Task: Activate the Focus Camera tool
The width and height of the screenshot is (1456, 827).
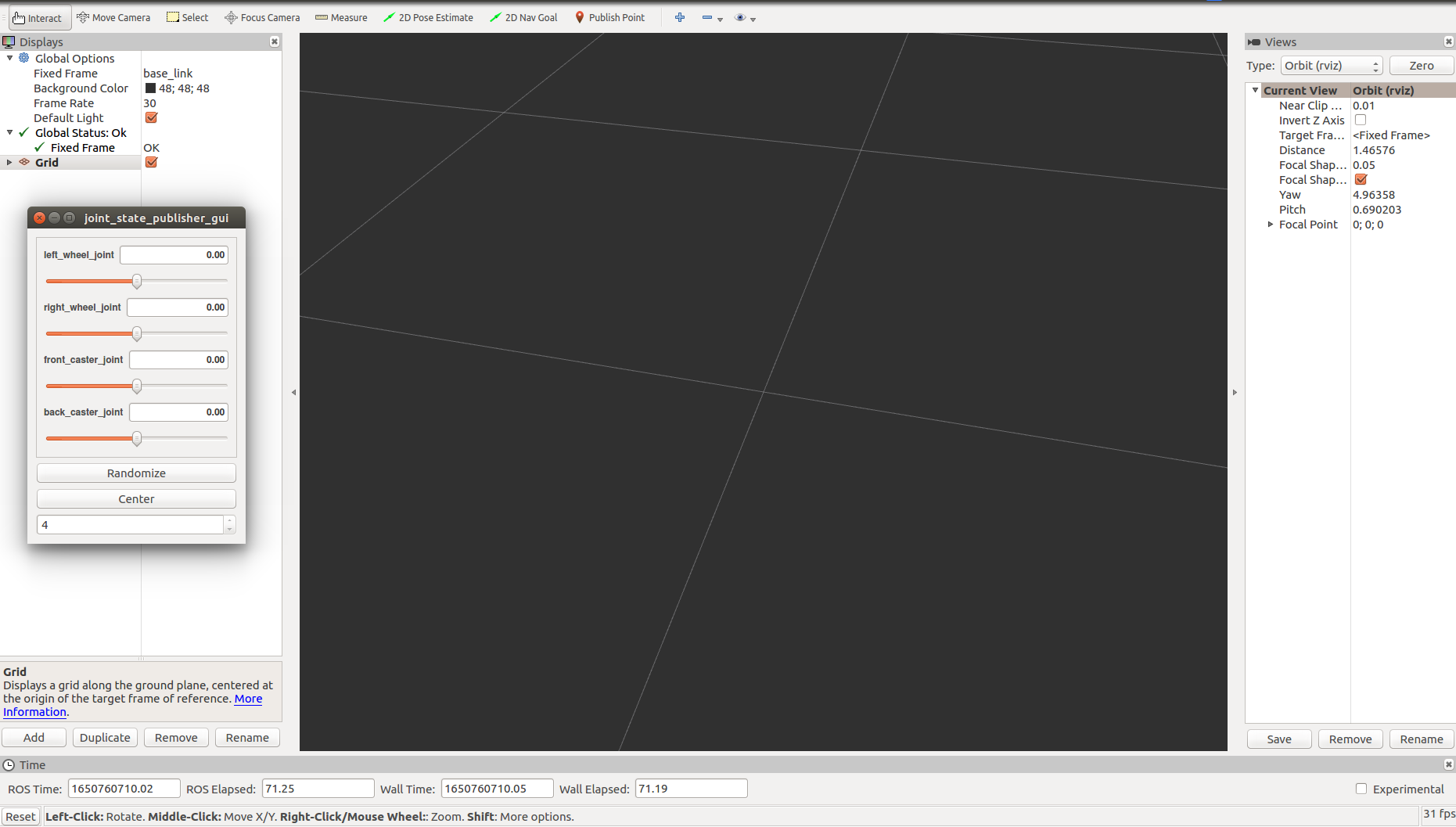Action: coord(262,17)
